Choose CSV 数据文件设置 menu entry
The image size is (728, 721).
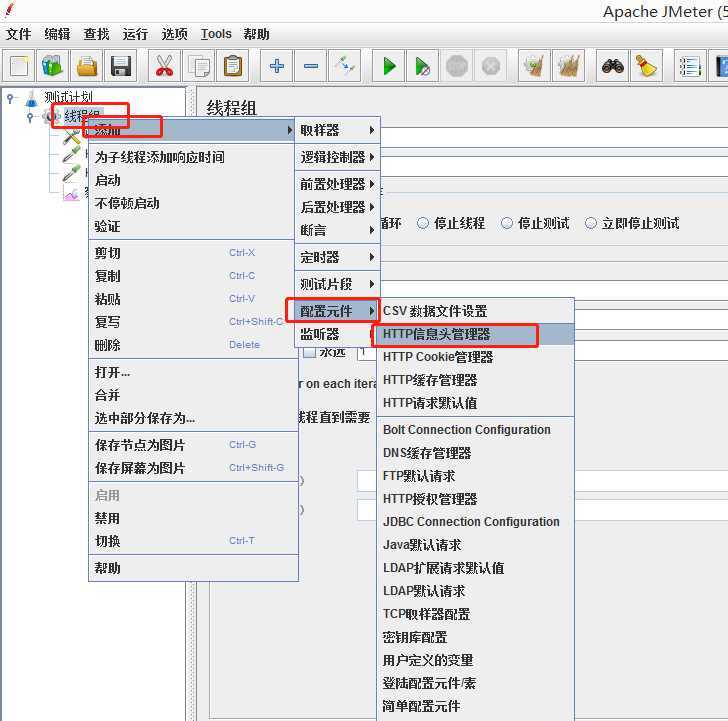coord(475,311)
